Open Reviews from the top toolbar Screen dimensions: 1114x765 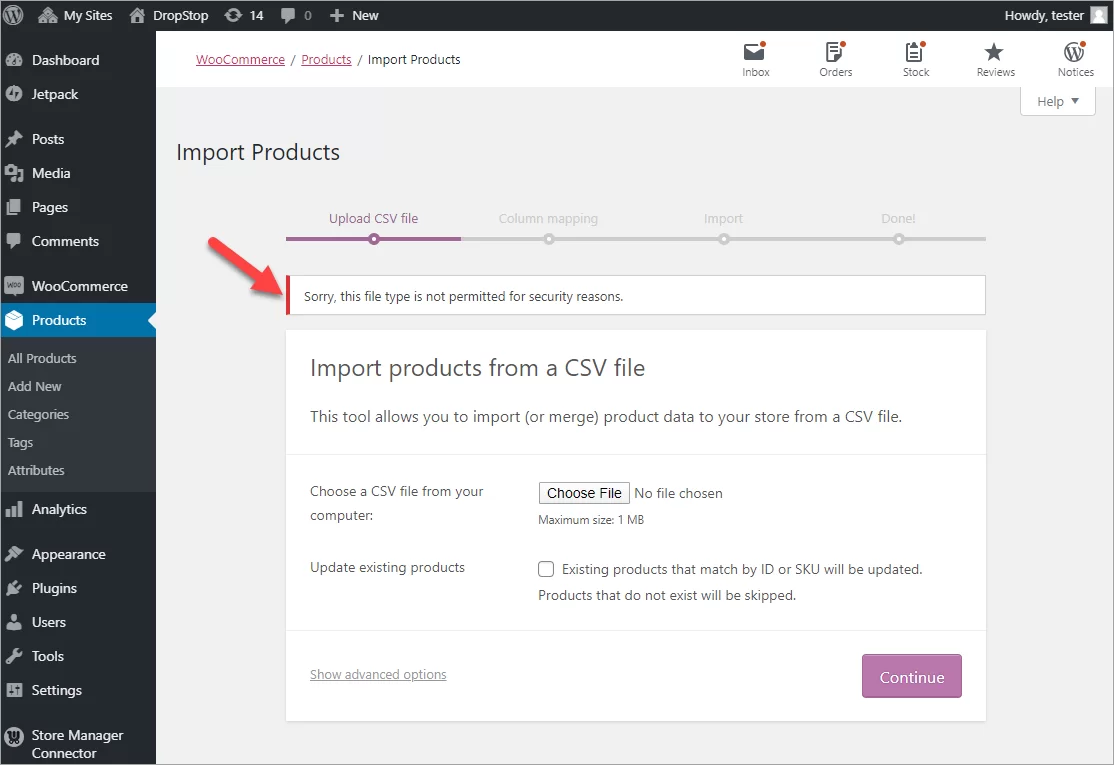994,58
